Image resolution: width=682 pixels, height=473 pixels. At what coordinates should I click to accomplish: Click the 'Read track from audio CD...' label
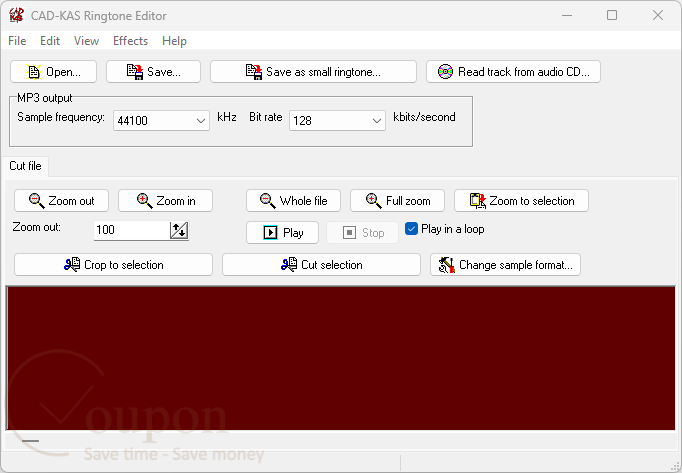524,72
